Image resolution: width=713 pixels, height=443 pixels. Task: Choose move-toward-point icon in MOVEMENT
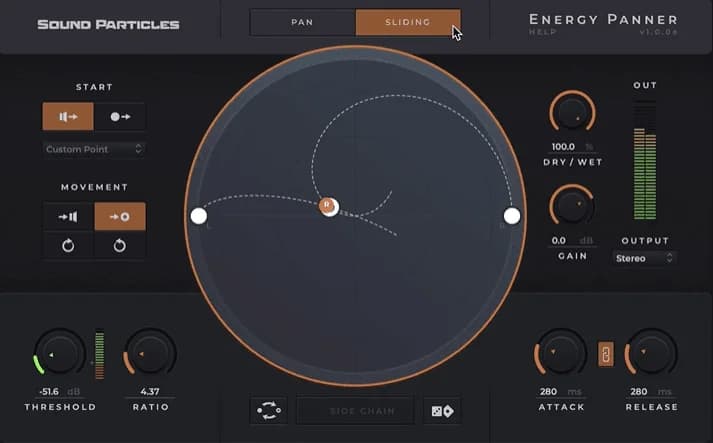120,216
